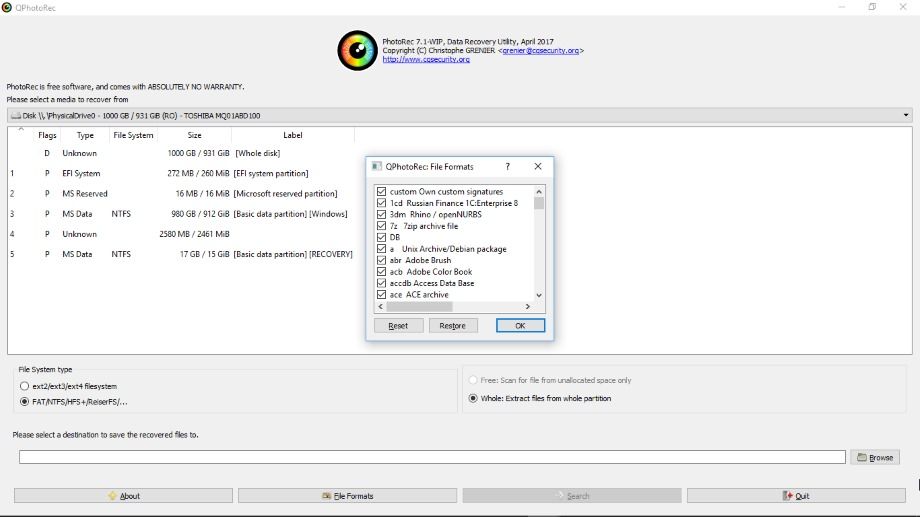Open the media selection dropdown arrow
Viewport: 920px width, 517px height.
pyautogui.click(x=905, y=116)
